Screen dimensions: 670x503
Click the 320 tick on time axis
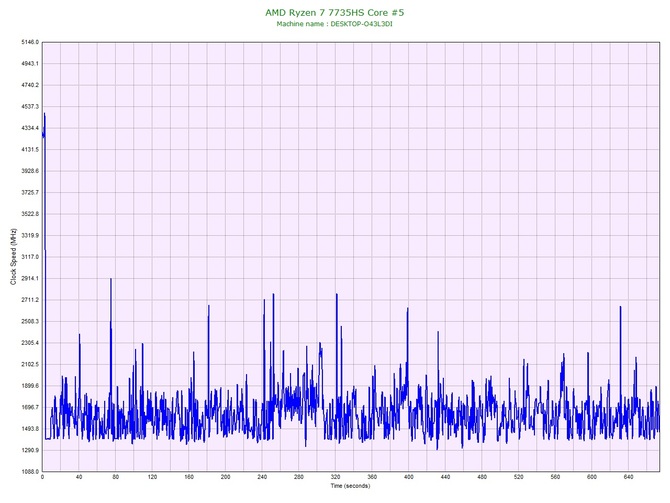coord(335,477)
